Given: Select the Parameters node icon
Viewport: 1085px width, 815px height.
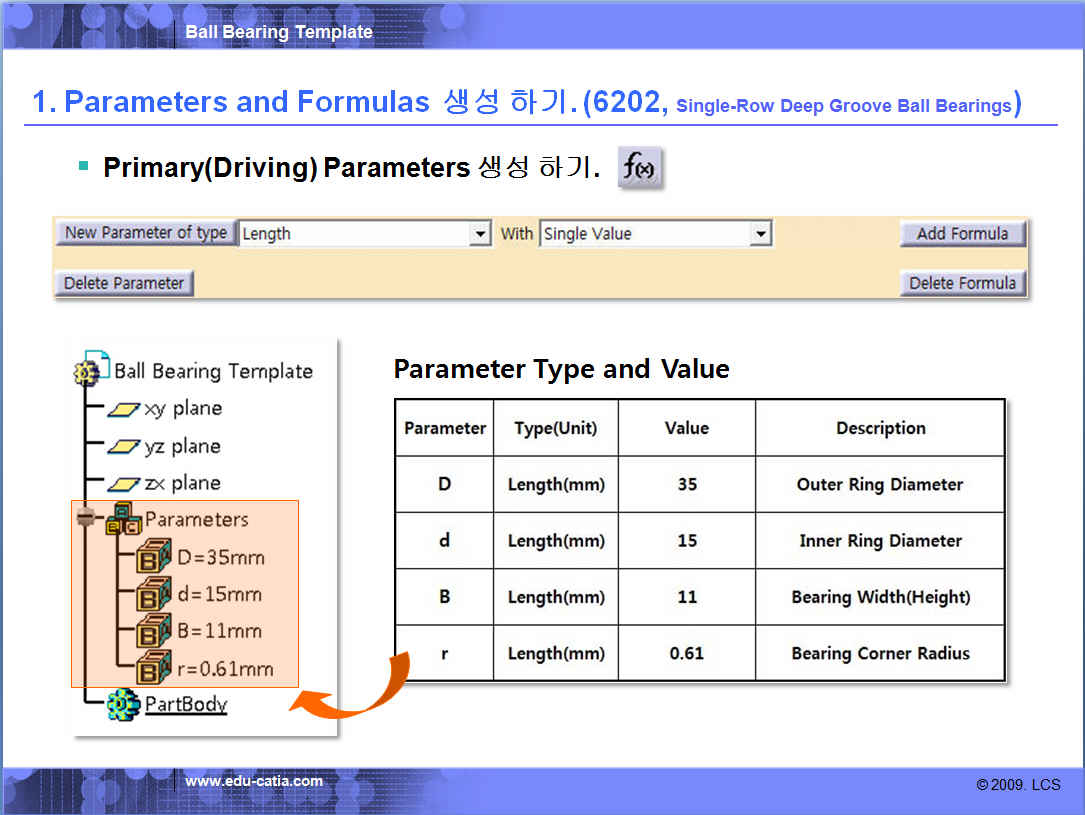Looking at the screenshot, I should 123,520.
